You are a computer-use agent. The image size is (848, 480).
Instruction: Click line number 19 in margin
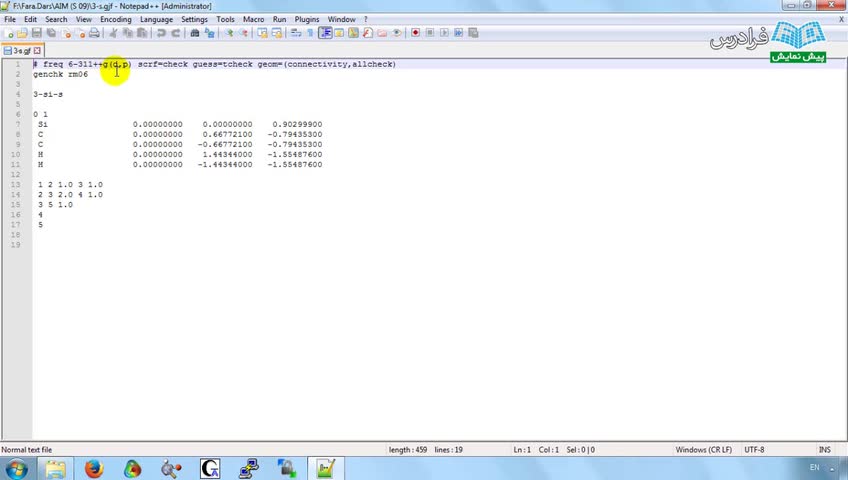(x=16, y=245)
